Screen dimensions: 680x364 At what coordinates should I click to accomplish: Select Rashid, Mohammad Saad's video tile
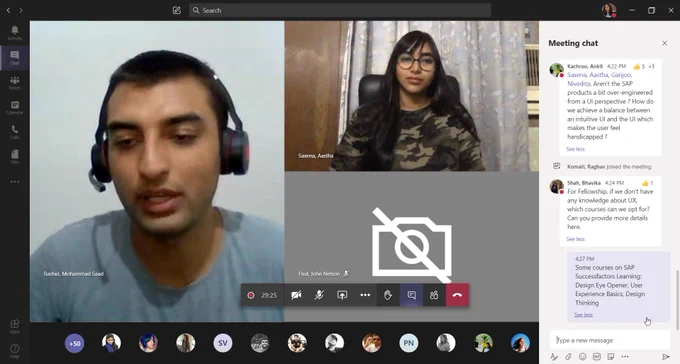coord(157,171)
